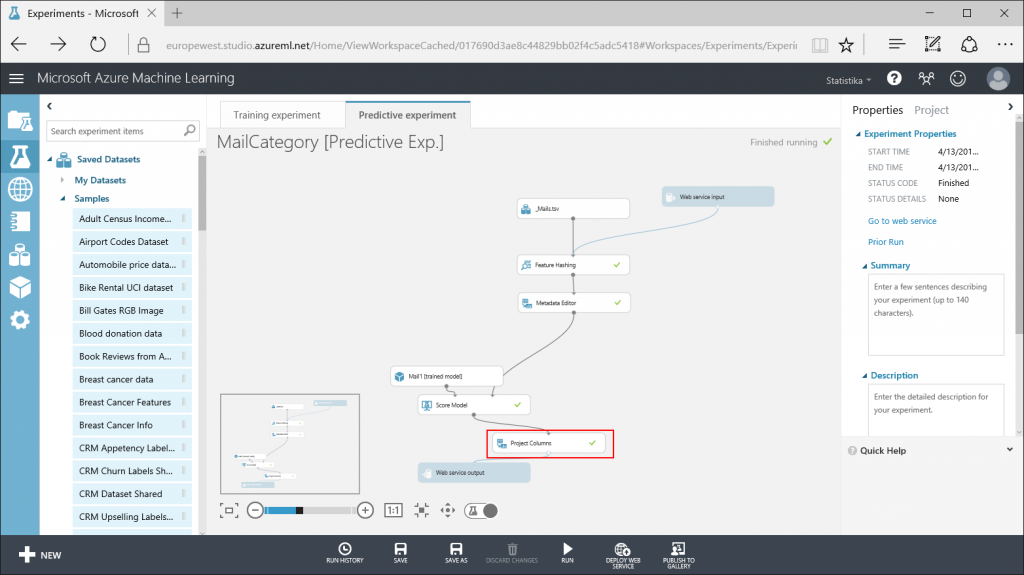This screenshot has width=1024, height=575.
Task: Zoom in with plus button
Action: point(365,510)
